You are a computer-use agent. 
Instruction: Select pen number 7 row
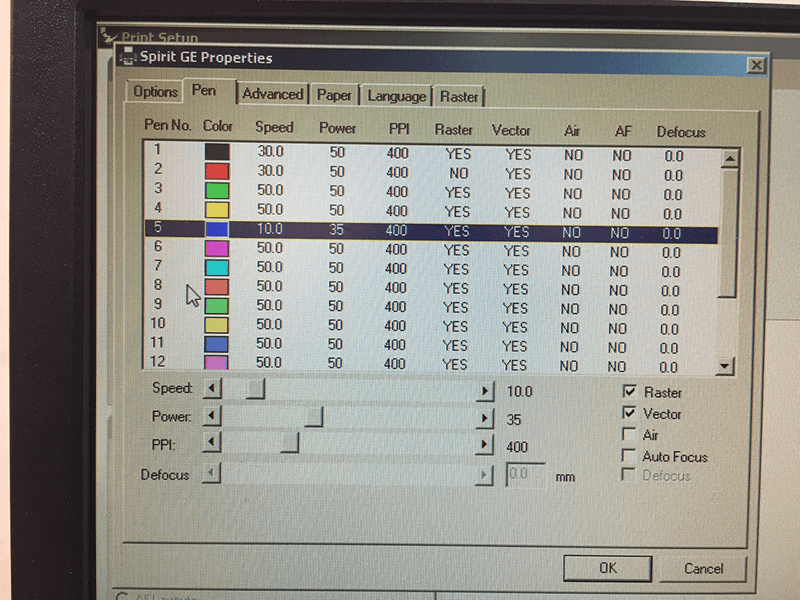click(430, 268)
